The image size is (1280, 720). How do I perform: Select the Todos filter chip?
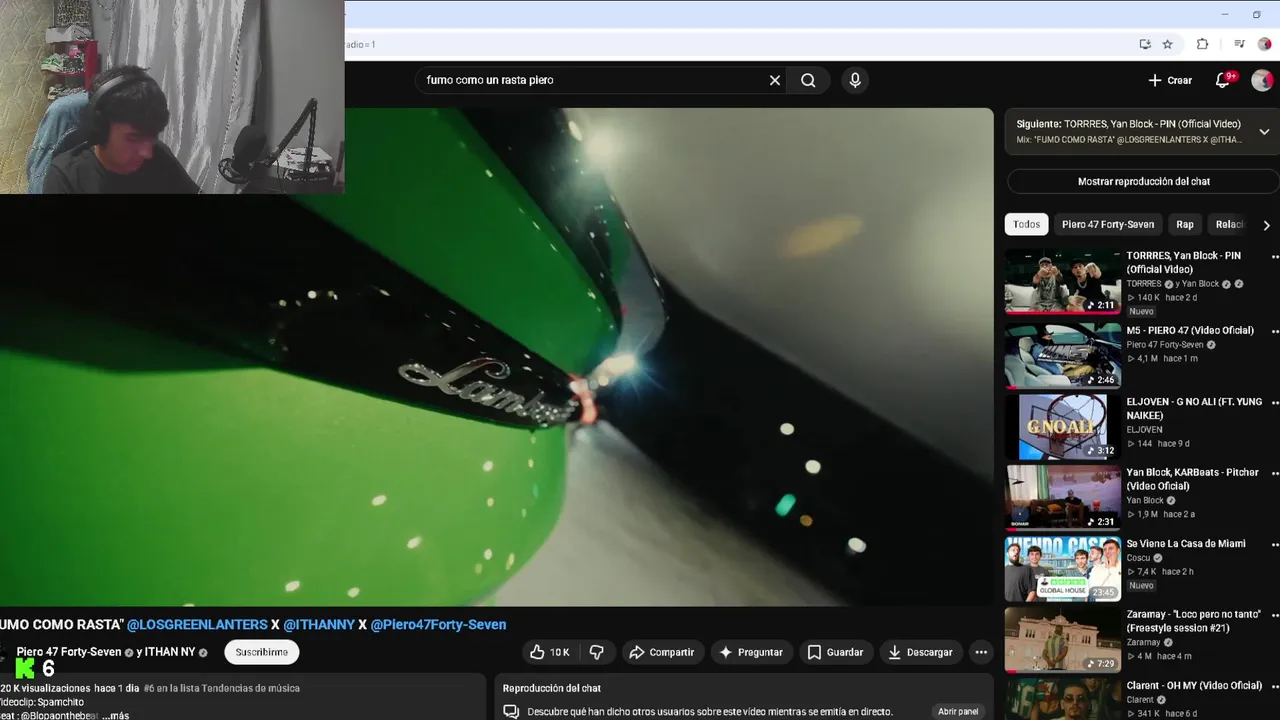tap(1026, 224)
